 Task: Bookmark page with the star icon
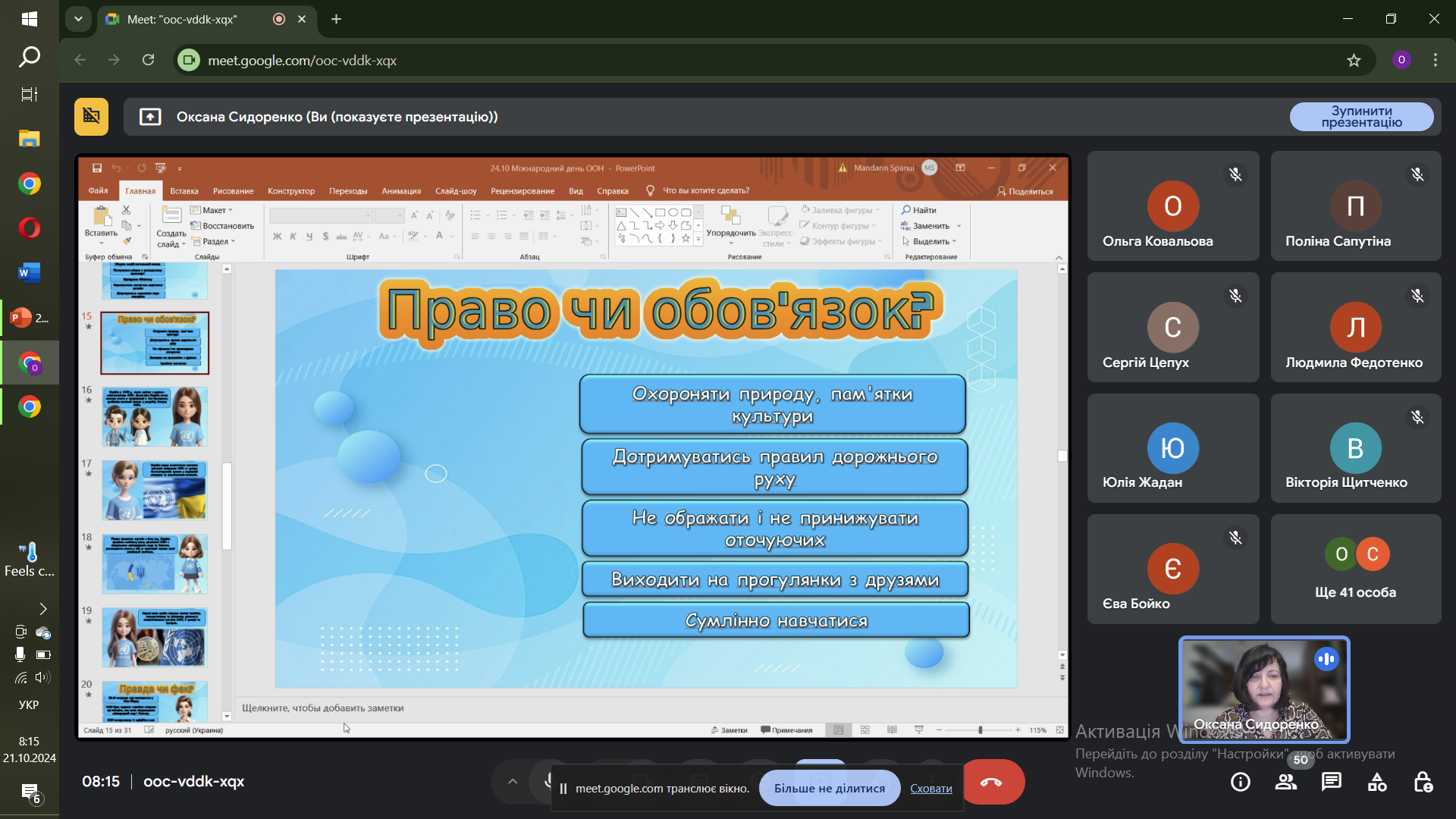(x=1354, y=61)
